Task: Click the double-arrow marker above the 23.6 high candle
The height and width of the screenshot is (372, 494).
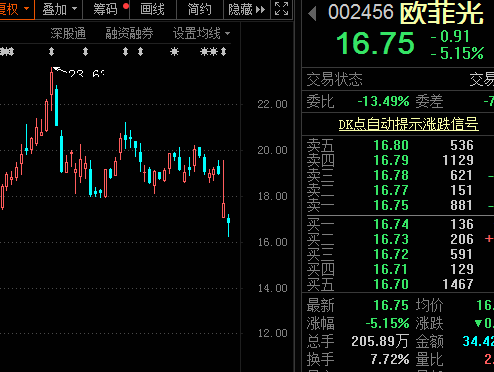Action: pyautogui.click(x=51, y=52)
